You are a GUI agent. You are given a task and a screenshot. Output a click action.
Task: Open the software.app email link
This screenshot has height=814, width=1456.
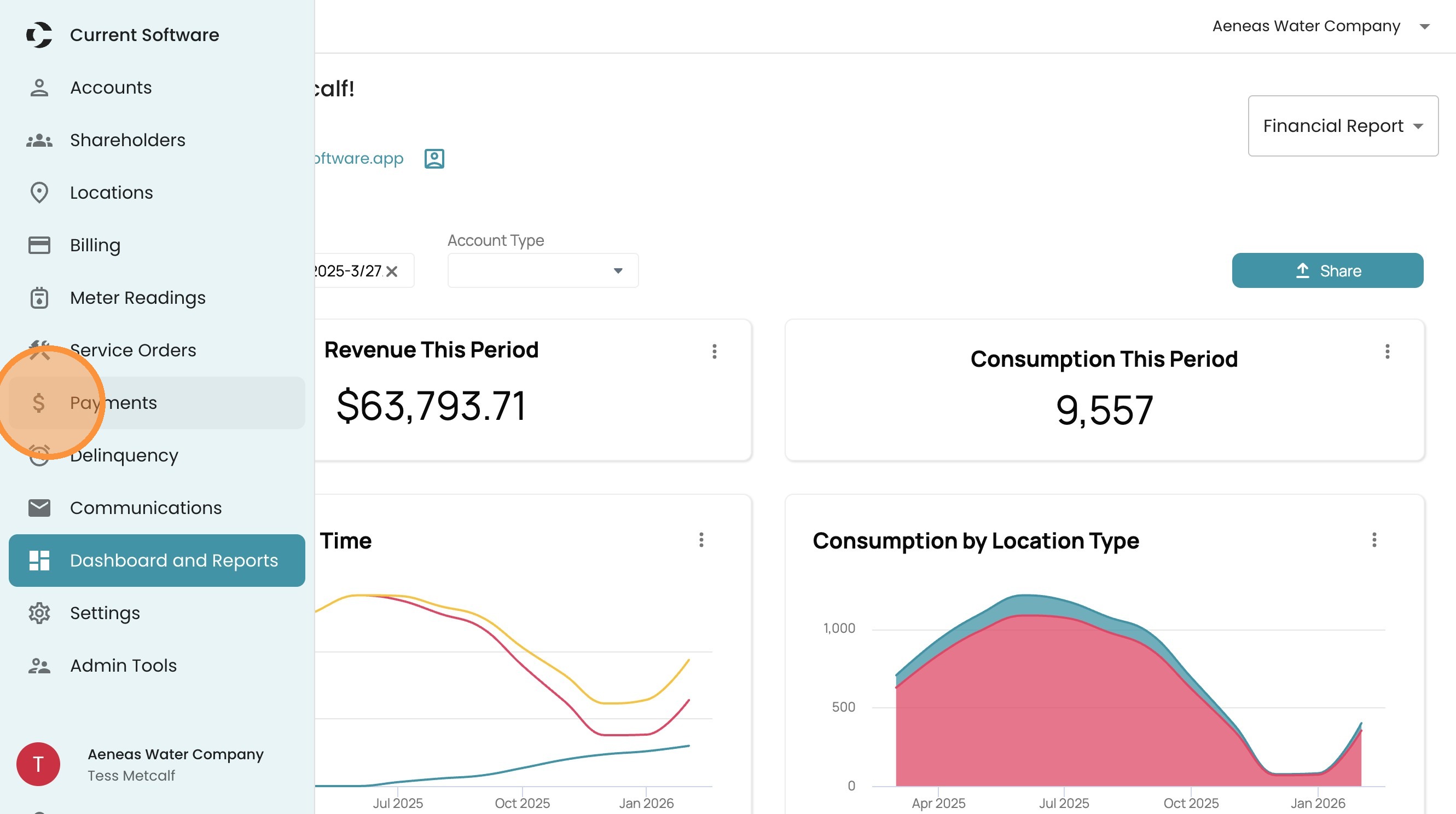tap(359, 159)
